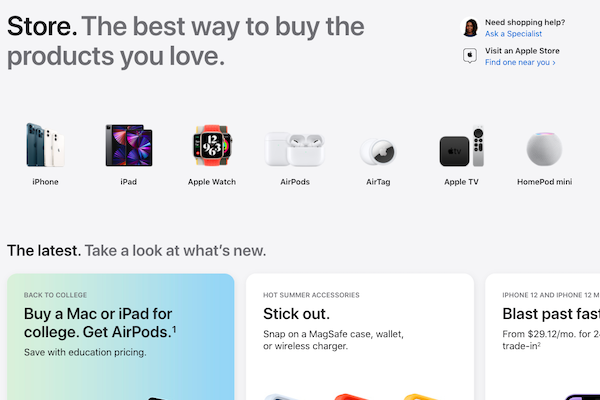Choose the HomePod mini icon
Viewport: 600px width, 400px height.
pyautogui.click(x=545, y=149)
